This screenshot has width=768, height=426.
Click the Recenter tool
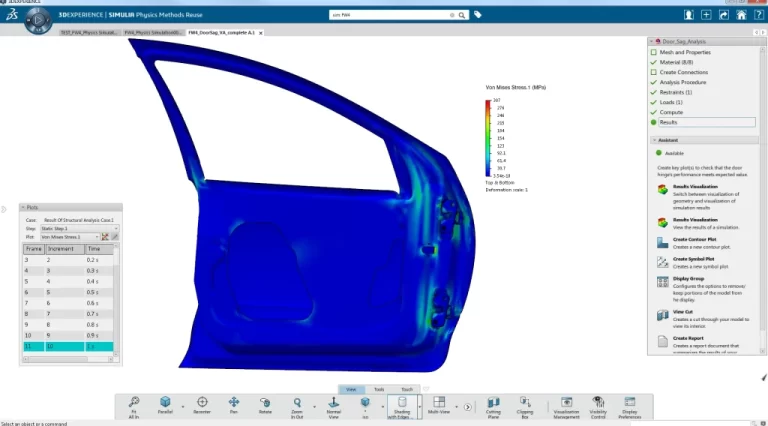202,405
